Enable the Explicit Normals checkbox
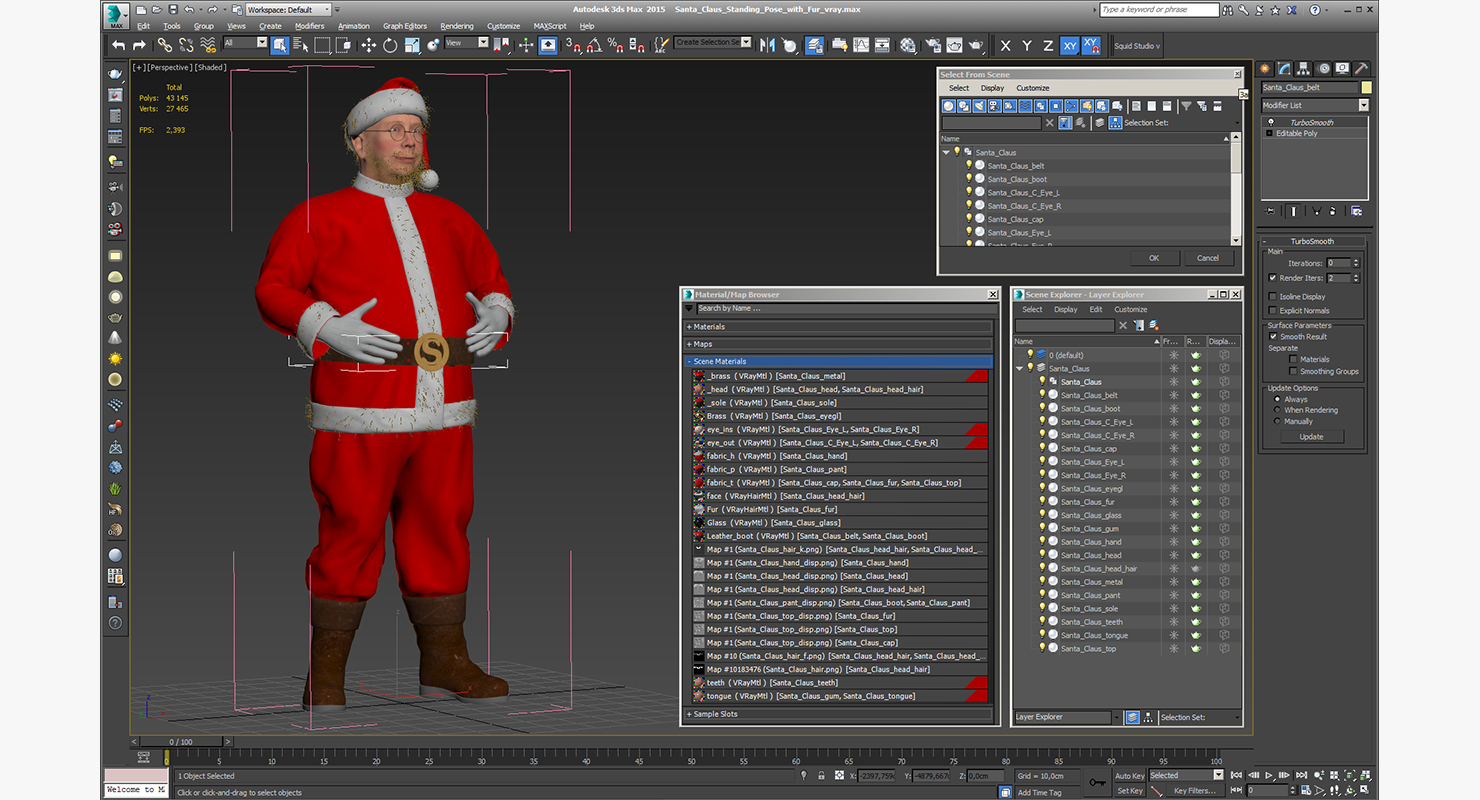 coord(1272,311)
